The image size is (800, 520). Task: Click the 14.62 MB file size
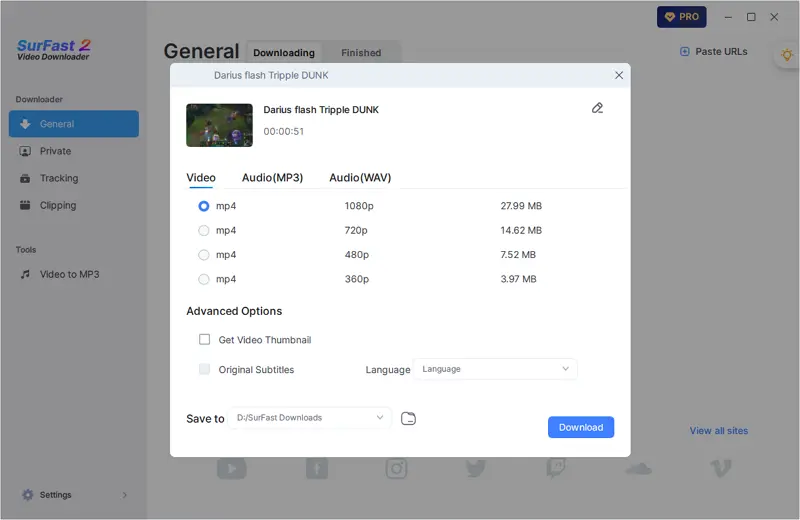521,231
